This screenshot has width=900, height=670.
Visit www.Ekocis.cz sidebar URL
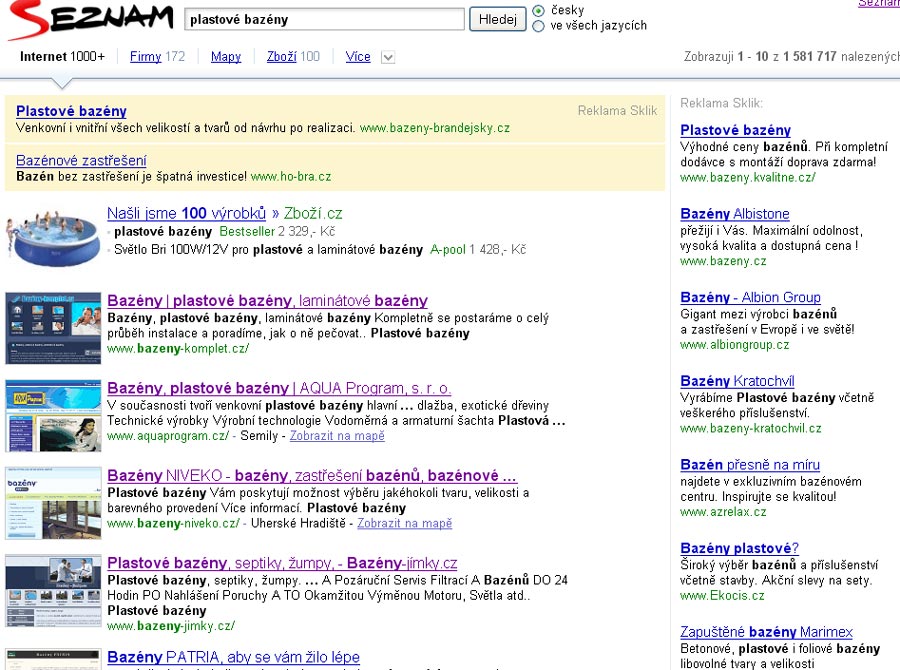click(722, 595)
